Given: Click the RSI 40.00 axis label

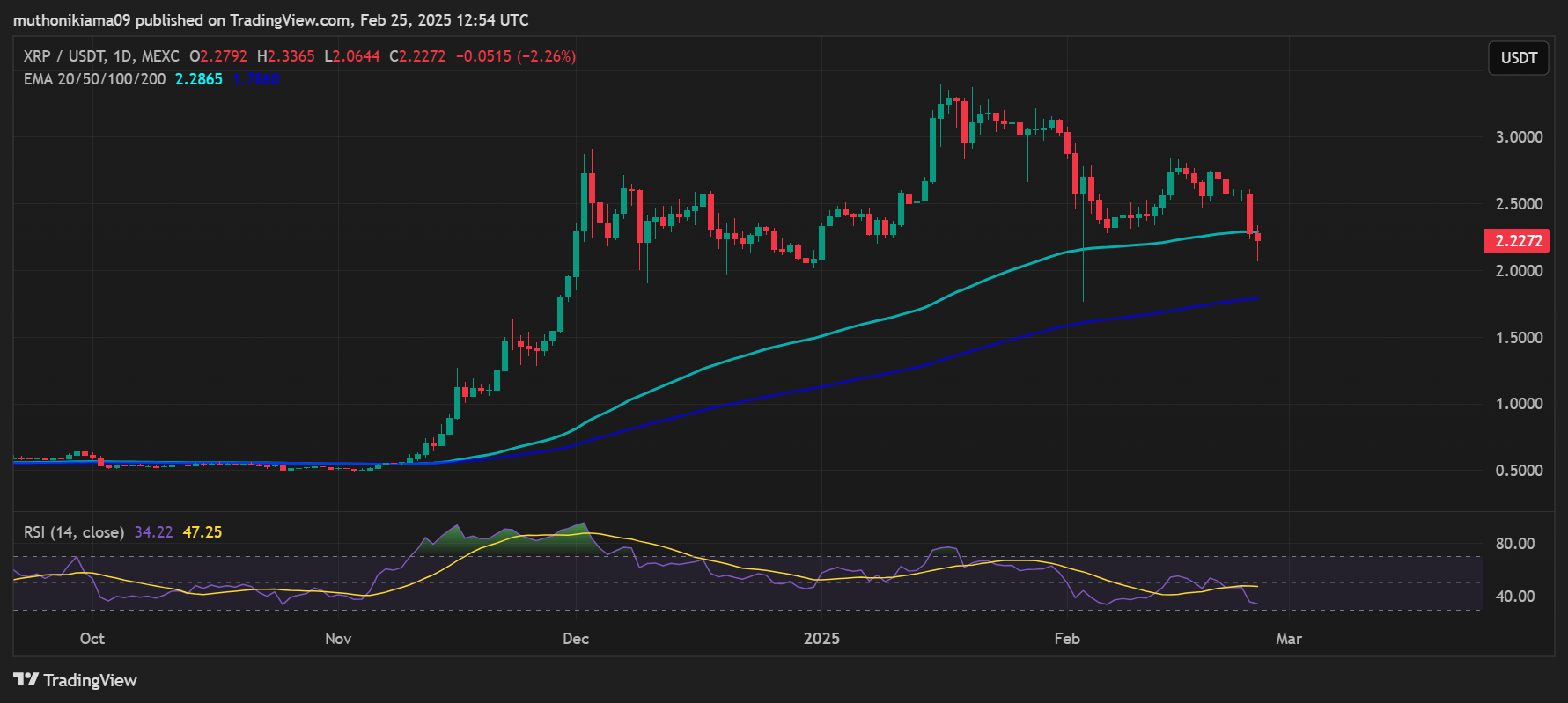Looking at the screenshot, I should (1515, 597).
